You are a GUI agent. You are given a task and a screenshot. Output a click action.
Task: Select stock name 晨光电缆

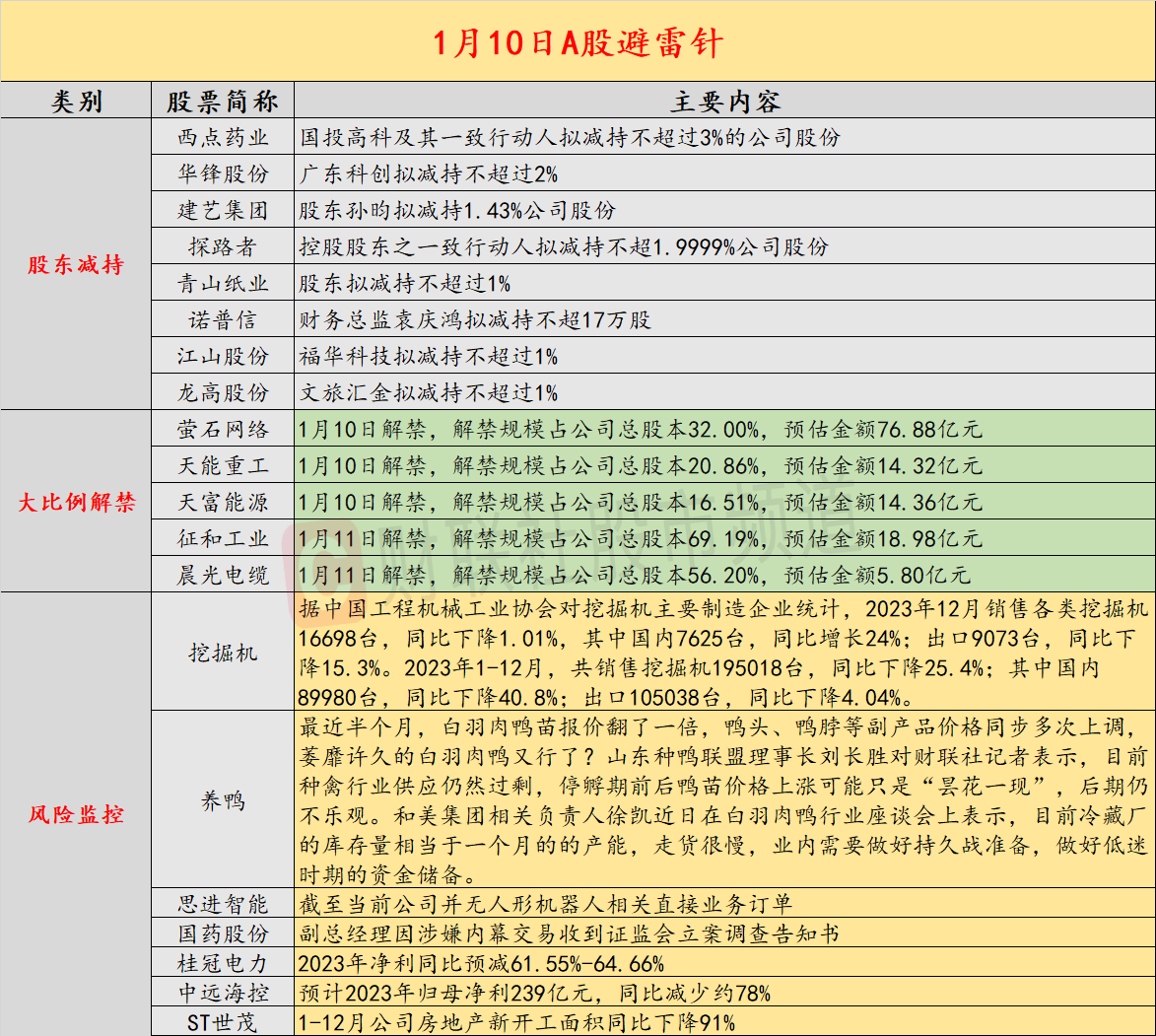[x=223, y=575]
